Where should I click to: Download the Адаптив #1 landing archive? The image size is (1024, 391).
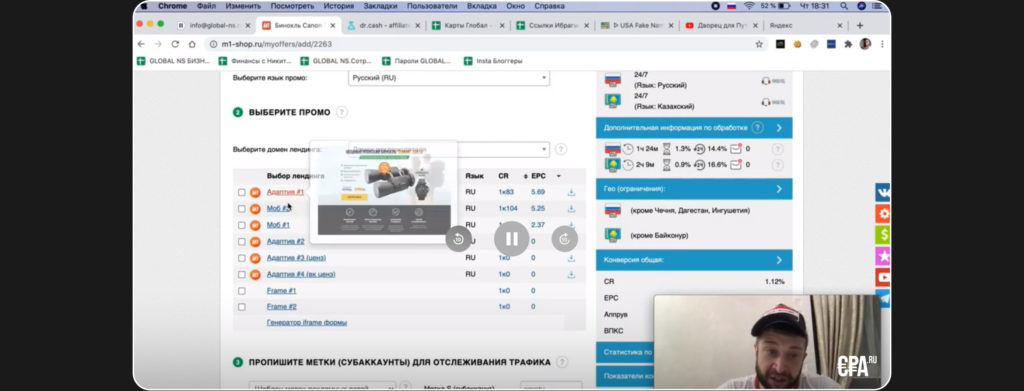pos(571,192)
